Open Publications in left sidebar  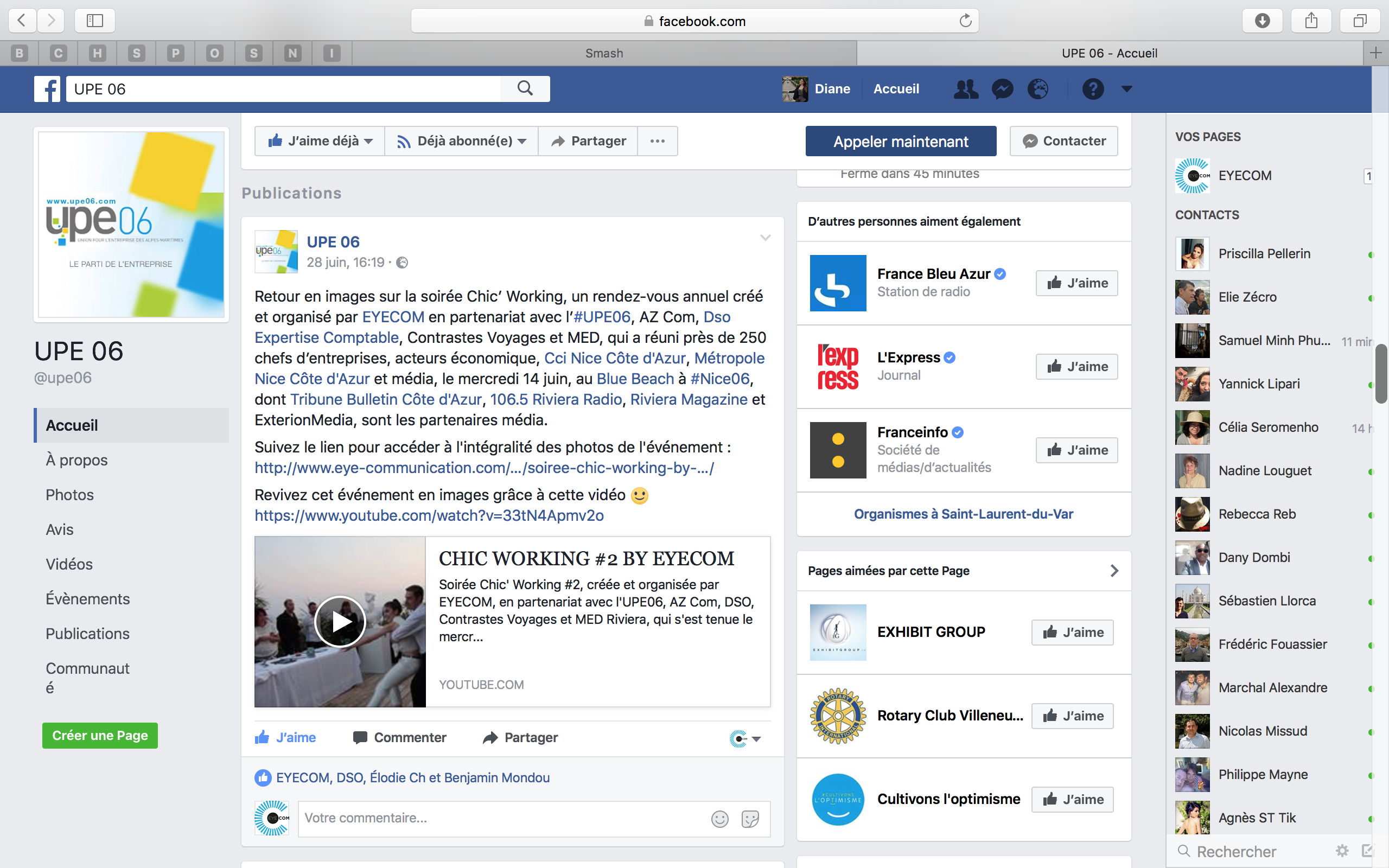pos(87,634)
